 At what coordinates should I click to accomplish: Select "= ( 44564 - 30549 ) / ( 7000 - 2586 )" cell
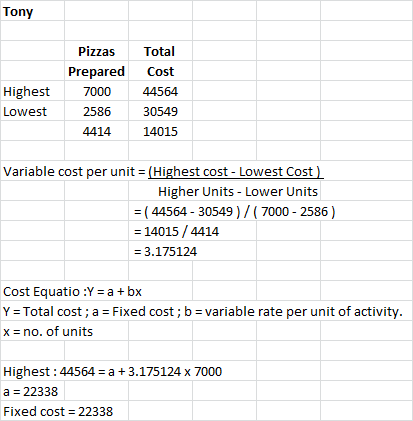[x=234, y=211]
